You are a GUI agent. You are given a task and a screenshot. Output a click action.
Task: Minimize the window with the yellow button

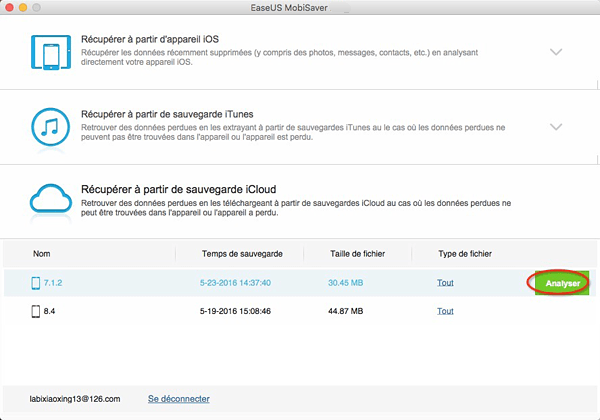tap(23, 7)
